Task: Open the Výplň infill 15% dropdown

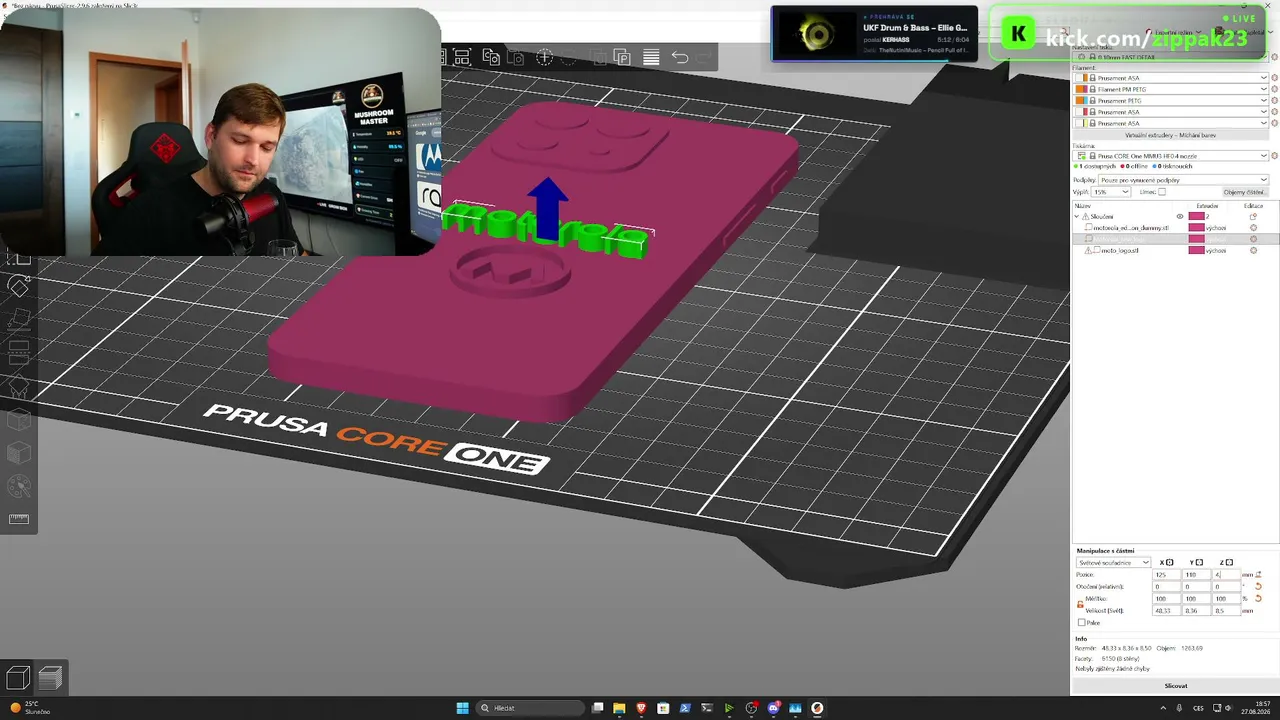Action: point(1111,192)
